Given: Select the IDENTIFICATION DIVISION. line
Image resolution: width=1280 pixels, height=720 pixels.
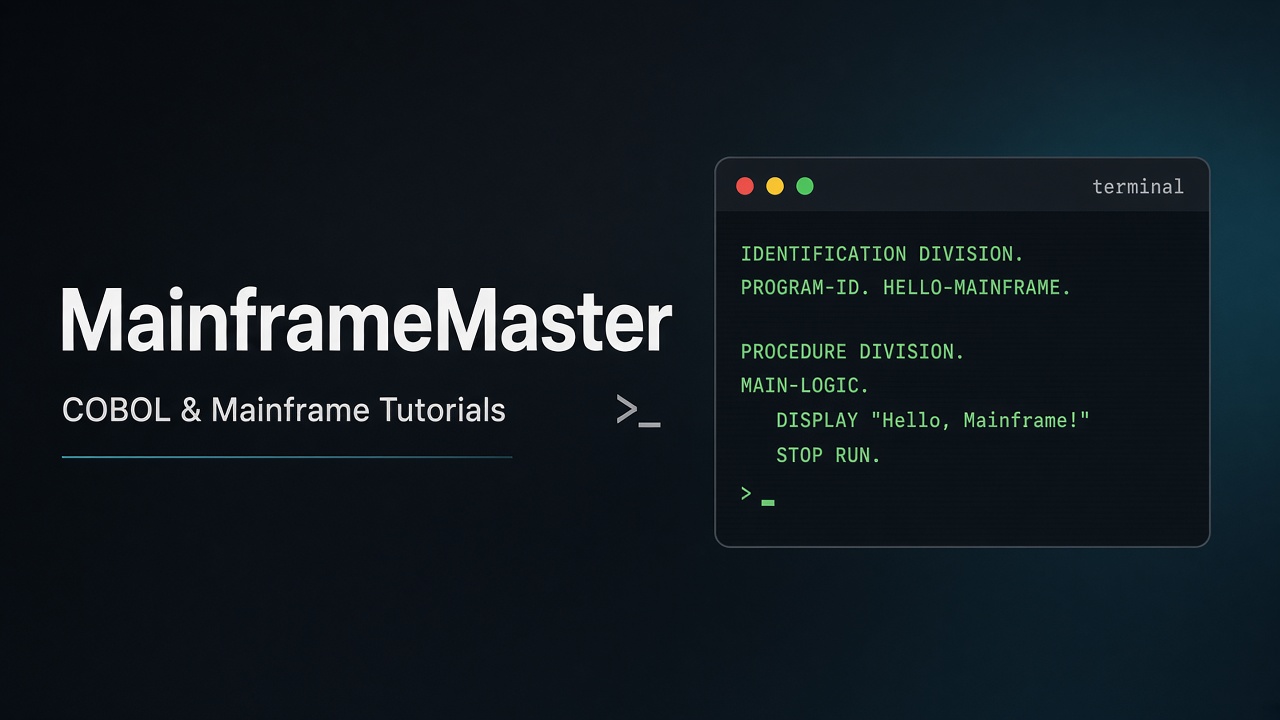Looking at the screenshot, I should pyautogui.click(x=882, y=254).
